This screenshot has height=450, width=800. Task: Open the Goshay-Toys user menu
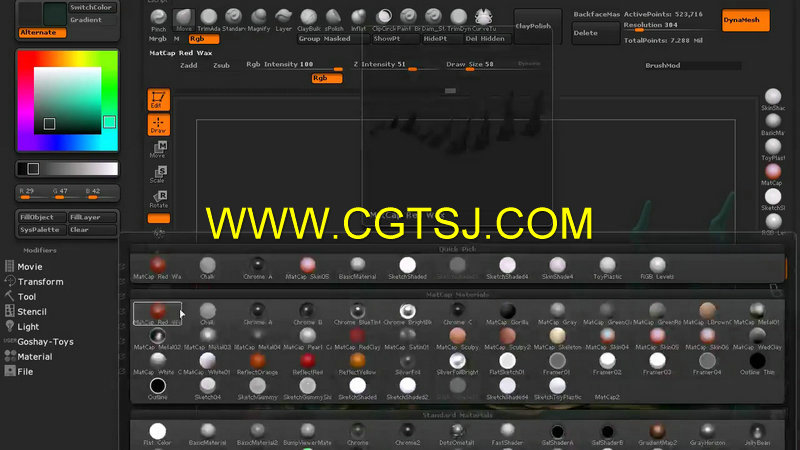[x=45, y=341]
